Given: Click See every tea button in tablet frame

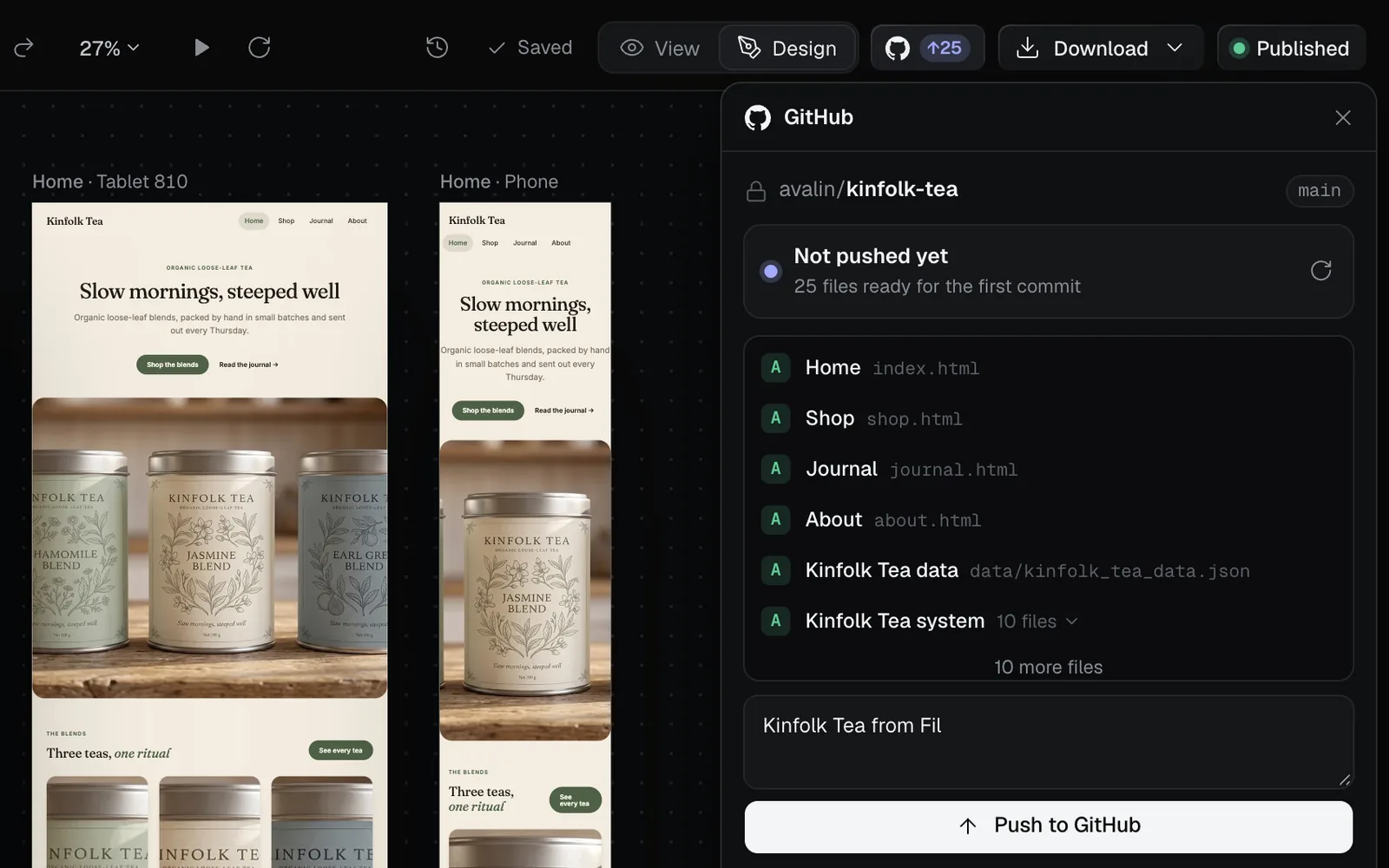Looking at the screenshot, I should click(x=340, y=750).
